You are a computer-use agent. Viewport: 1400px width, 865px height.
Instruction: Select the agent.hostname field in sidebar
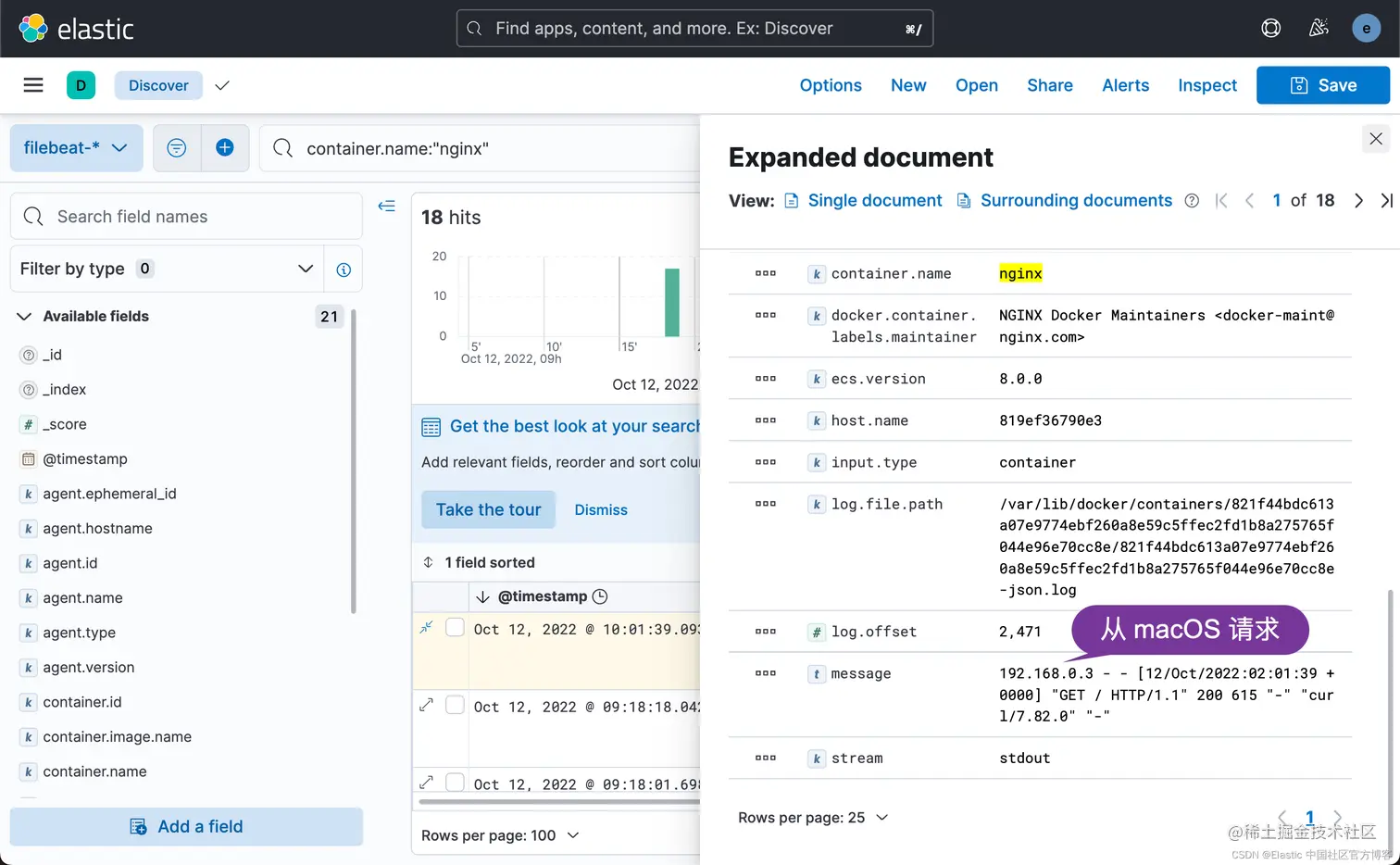(x=97, y=529)
